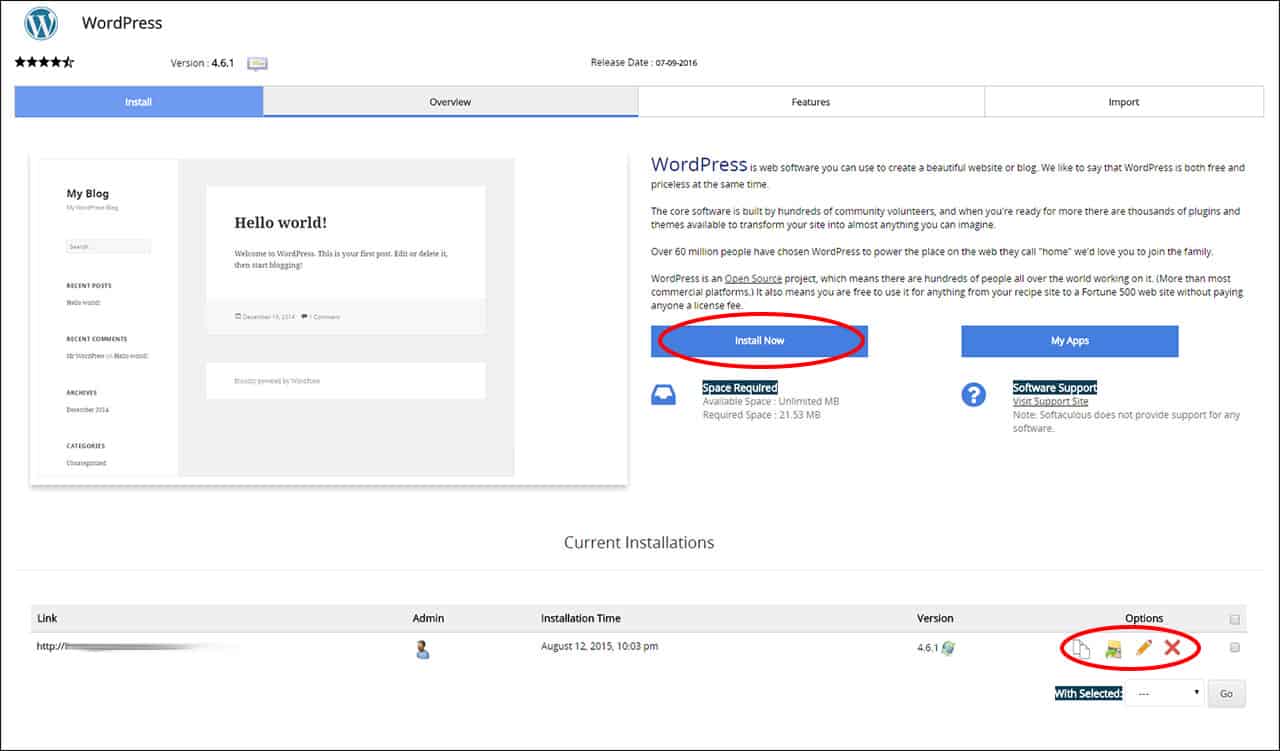This screenshot has width=1280, height=751.
Task: Click the Install Now button
Action: pos(759,341)
